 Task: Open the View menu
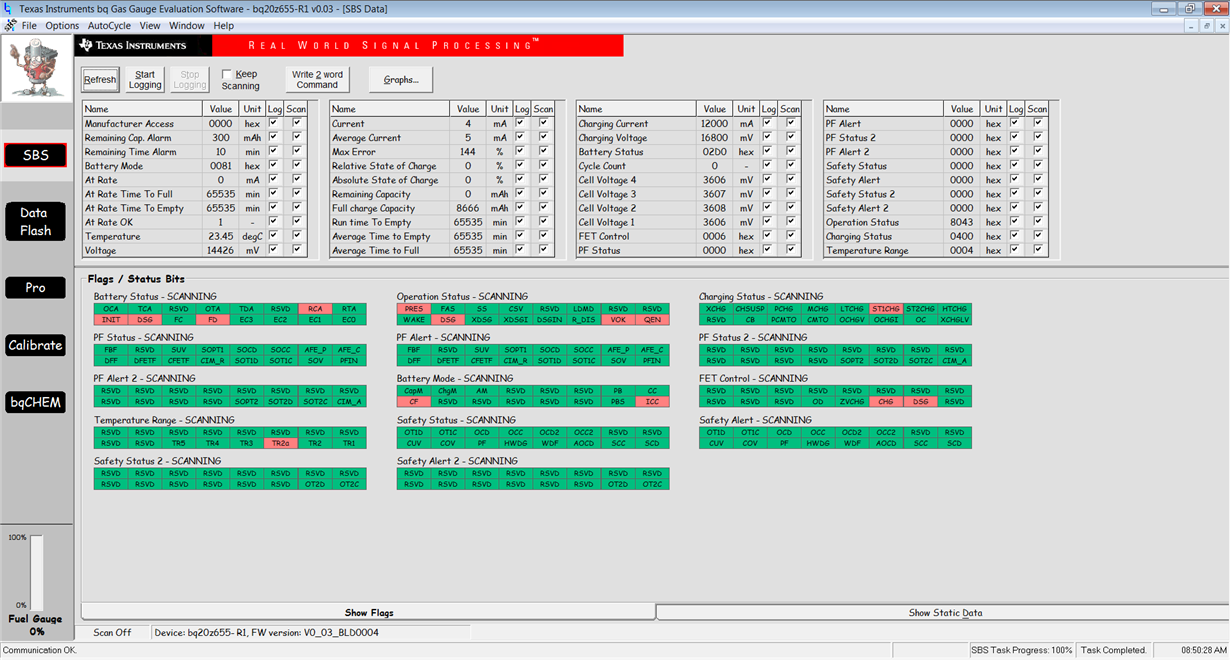click(150, 25)
